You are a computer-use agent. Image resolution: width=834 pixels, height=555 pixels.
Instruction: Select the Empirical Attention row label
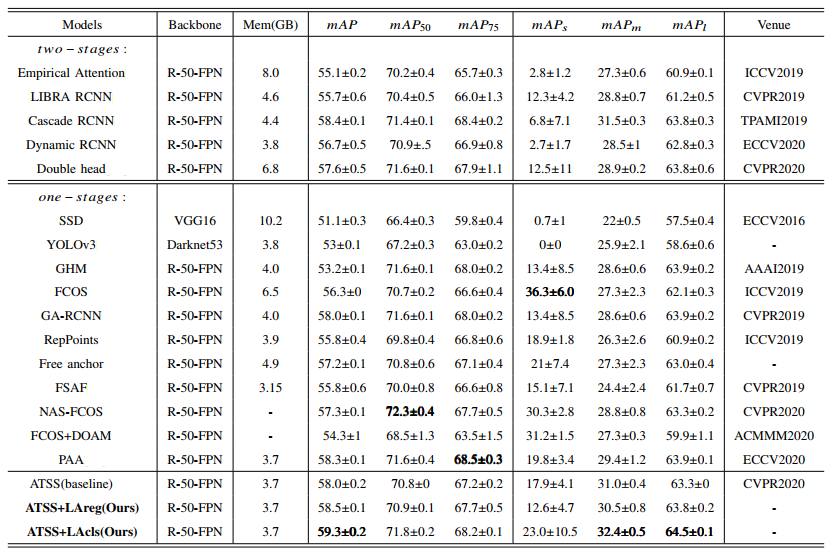point(72,73)
